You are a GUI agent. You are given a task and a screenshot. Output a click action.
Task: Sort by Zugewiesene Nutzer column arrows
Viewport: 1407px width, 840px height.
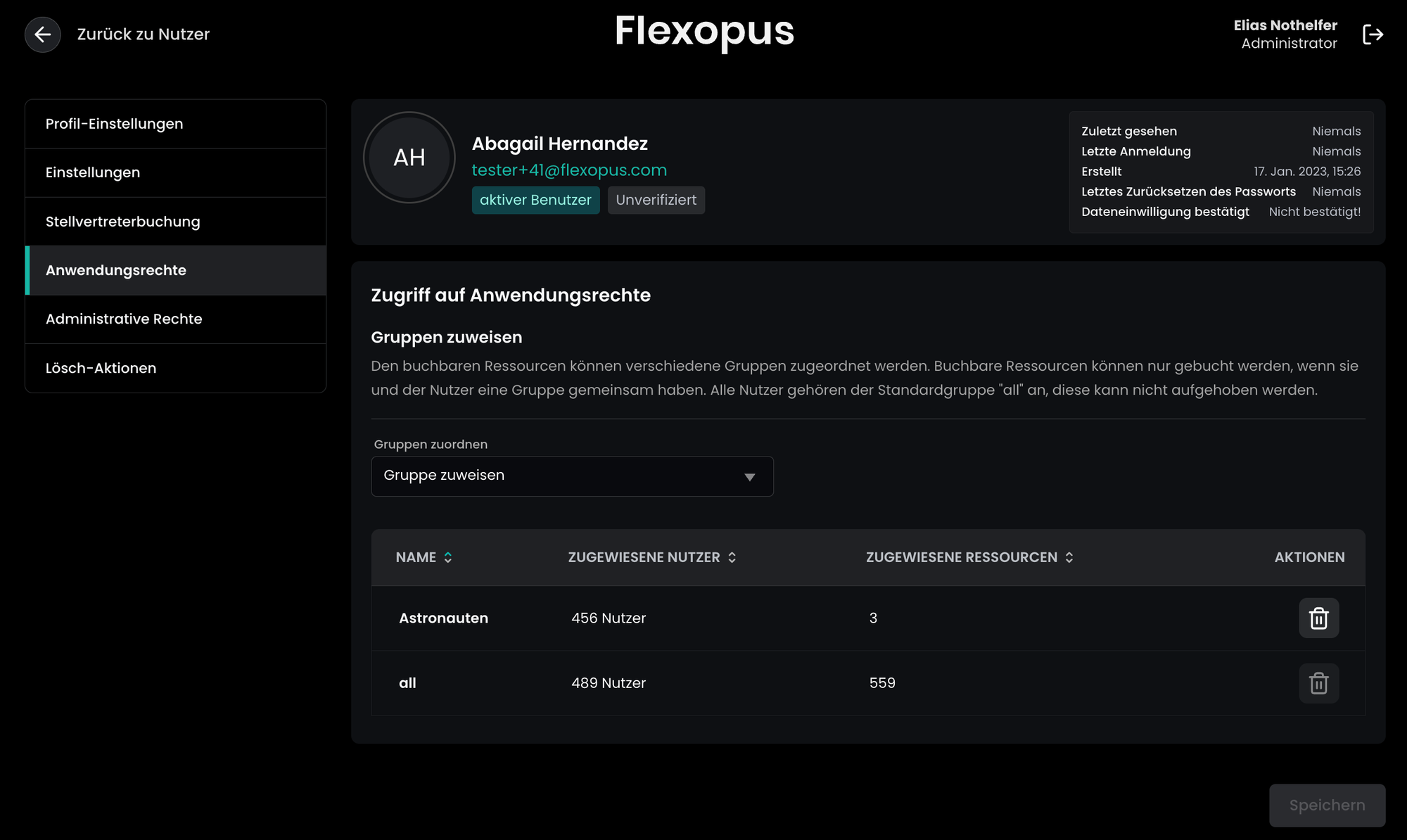pos(732,557)
